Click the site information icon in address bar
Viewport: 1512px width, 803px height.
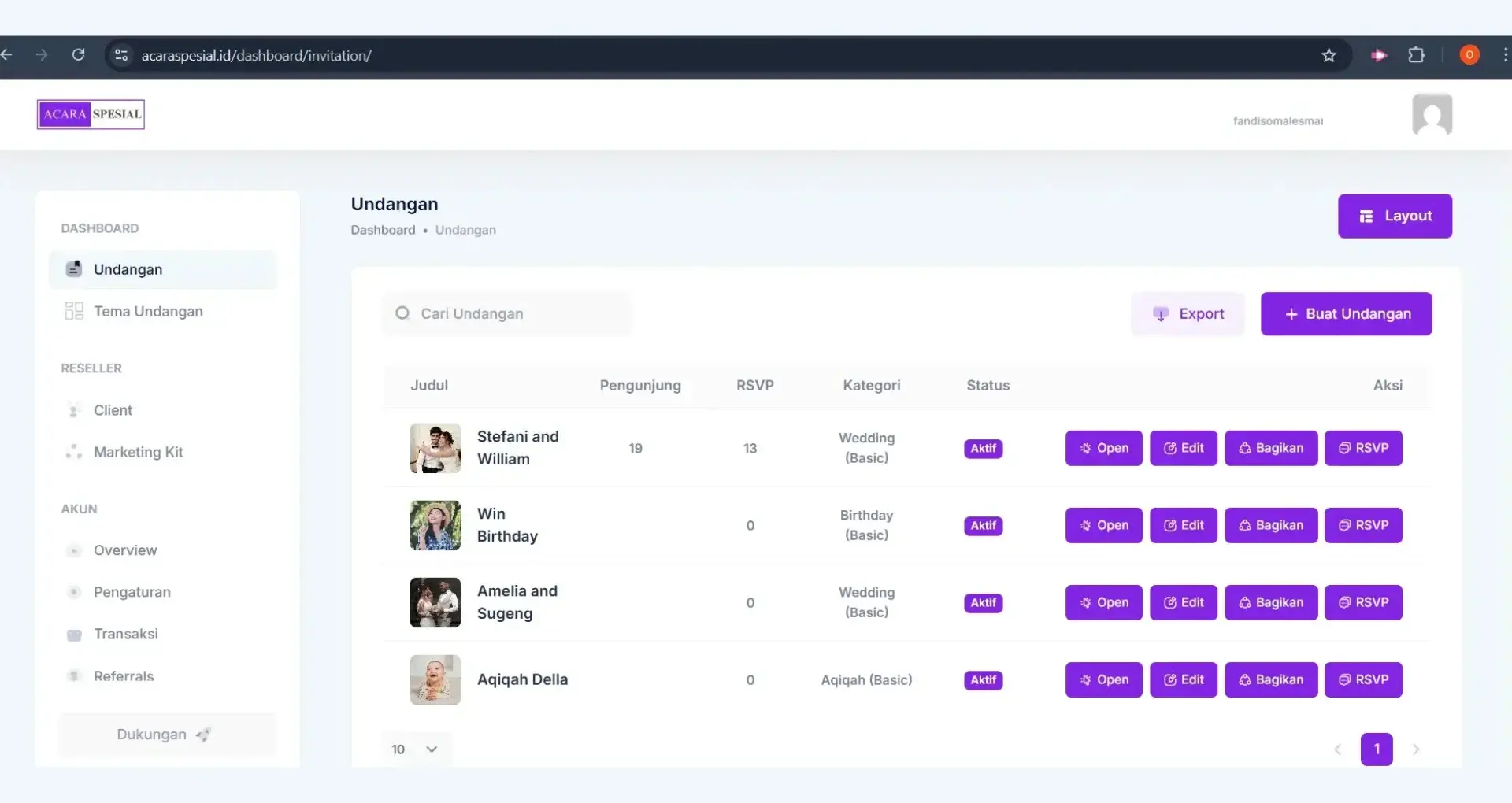121,55
